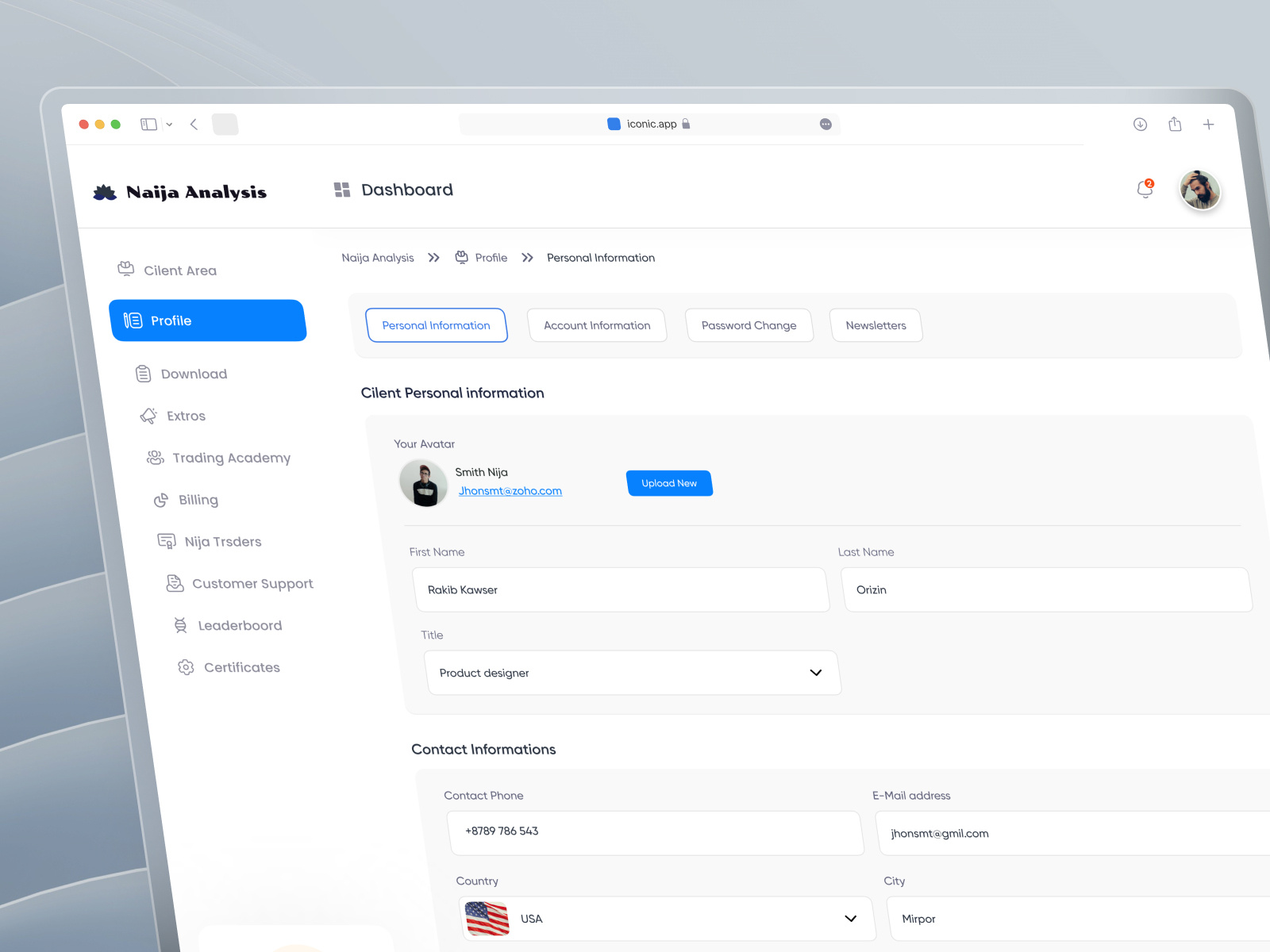Select the Client Area sidebar icon

coord(125,269)
